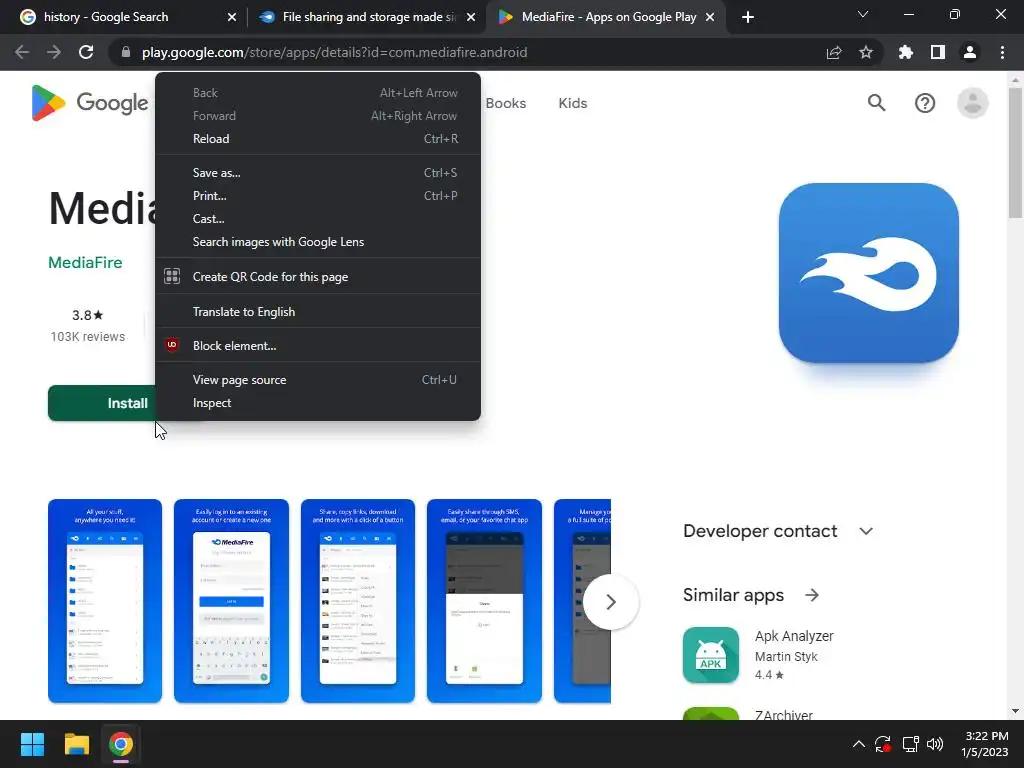Open MediaFire developer link
Viewport: 1024px width, 768px height.
(x=85, y=263)
